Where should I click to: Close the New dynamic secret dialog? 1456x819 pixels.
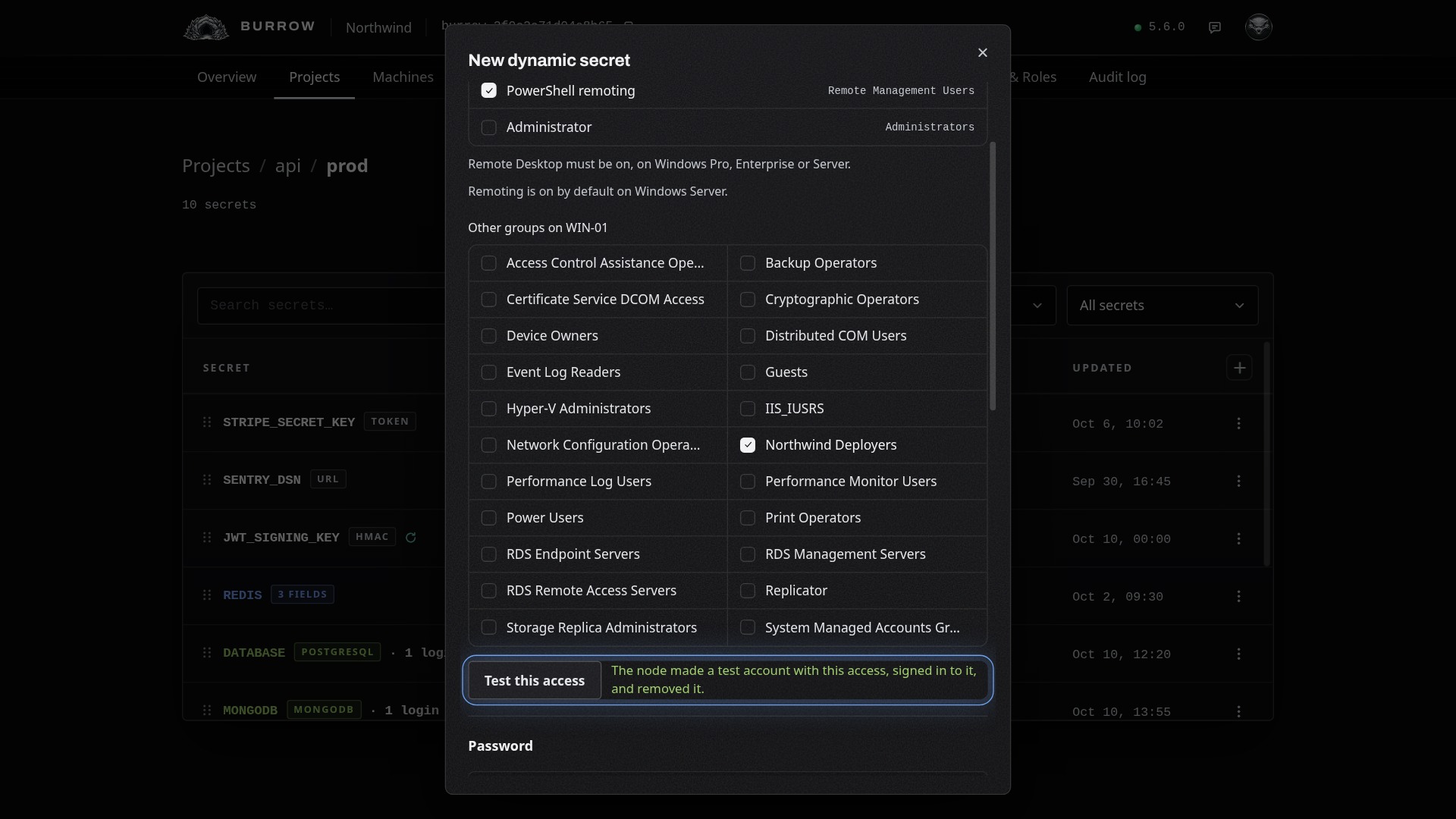983,52
